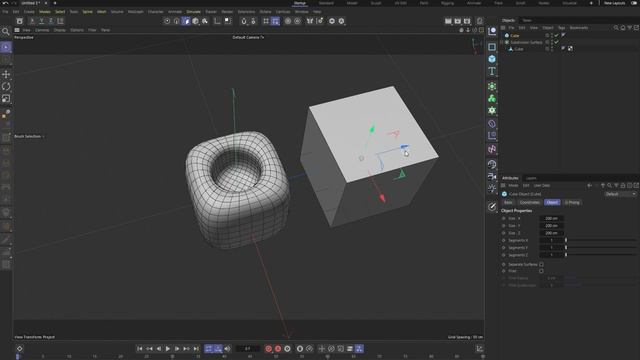Open the Spline menu
The width and height of the screenshot is (640, 360).
pyautogui.click(x=87, y=12)
